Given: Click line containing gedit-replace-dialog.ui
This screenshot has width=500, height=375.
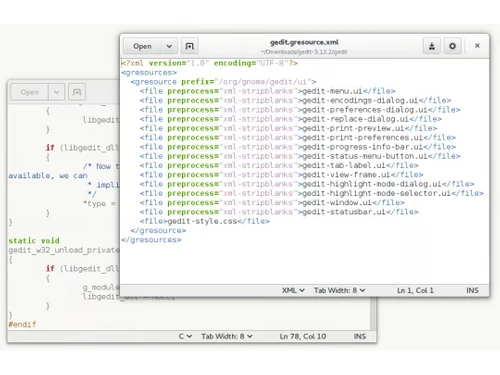Looking at the screenshot, I should [291, 119].
